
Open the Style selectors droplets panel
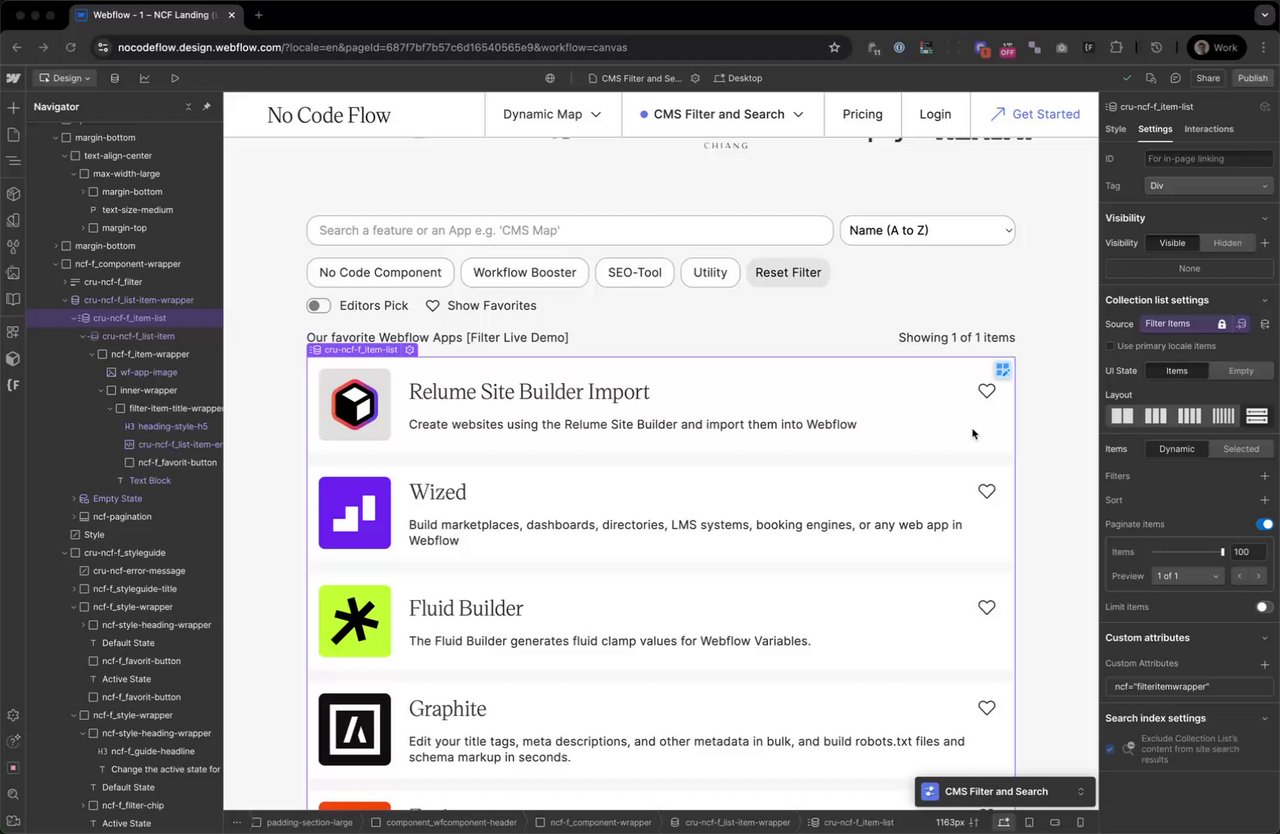(x=13, y=246)
